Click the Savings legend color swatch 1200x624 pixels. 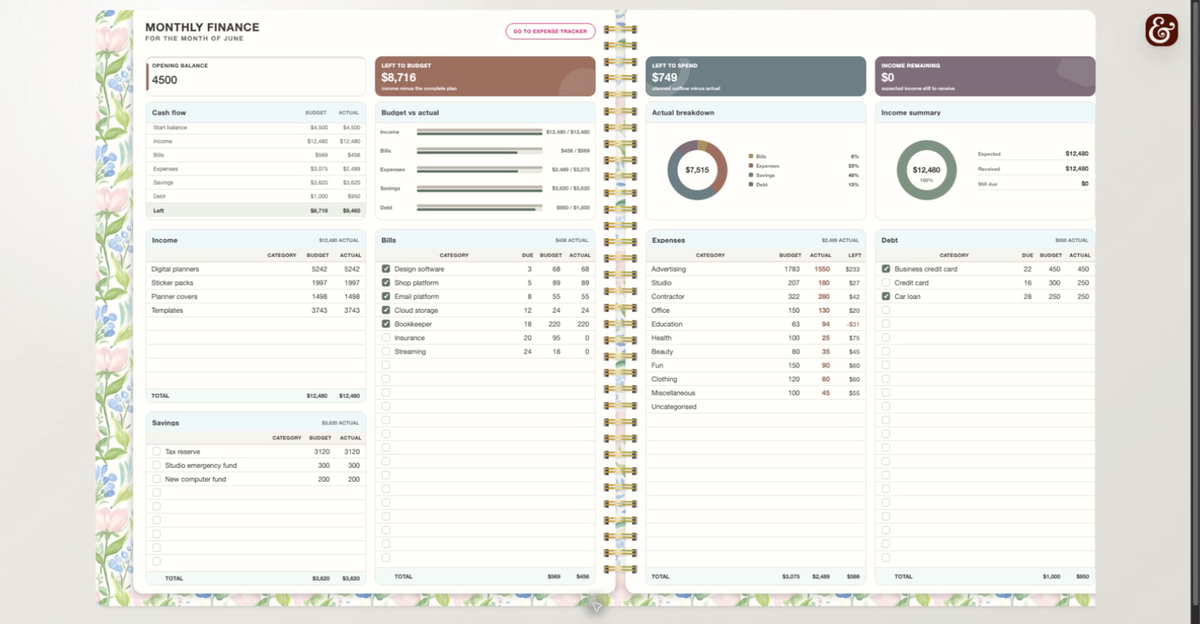pyautogui.click(x=751, y=175)
